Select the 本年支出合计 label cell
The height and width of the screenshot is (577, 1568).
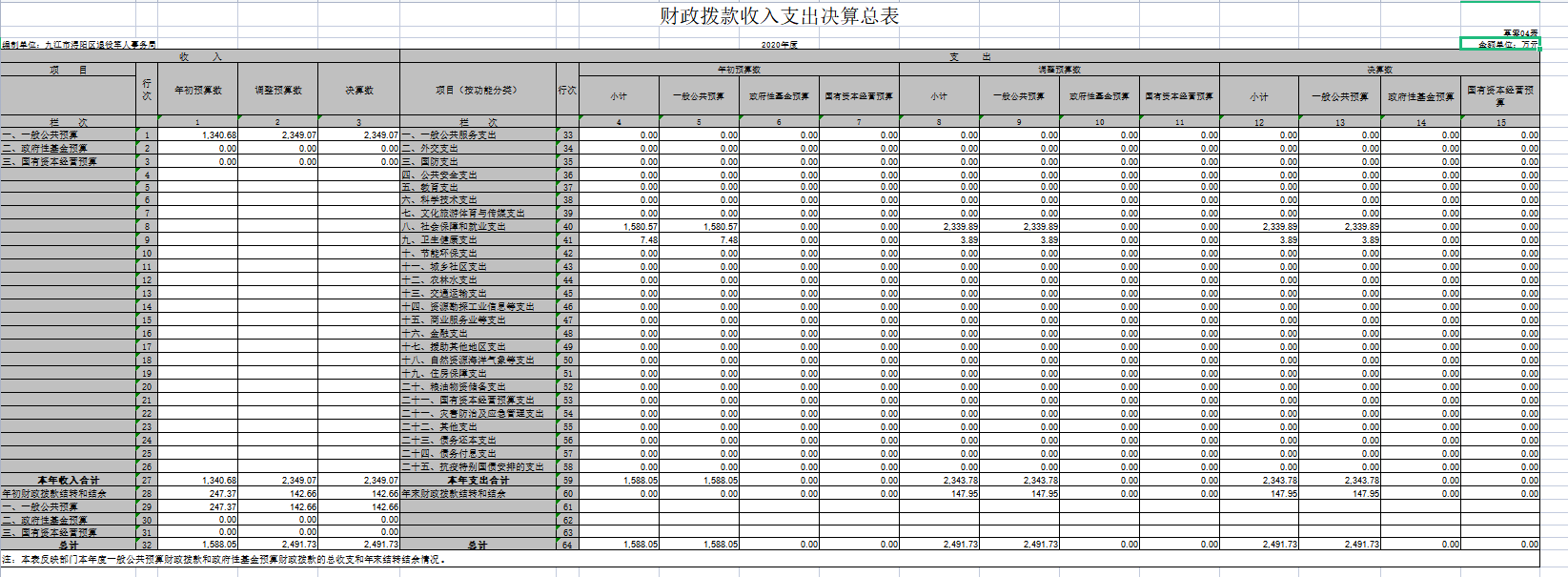(x=478, y=481)
